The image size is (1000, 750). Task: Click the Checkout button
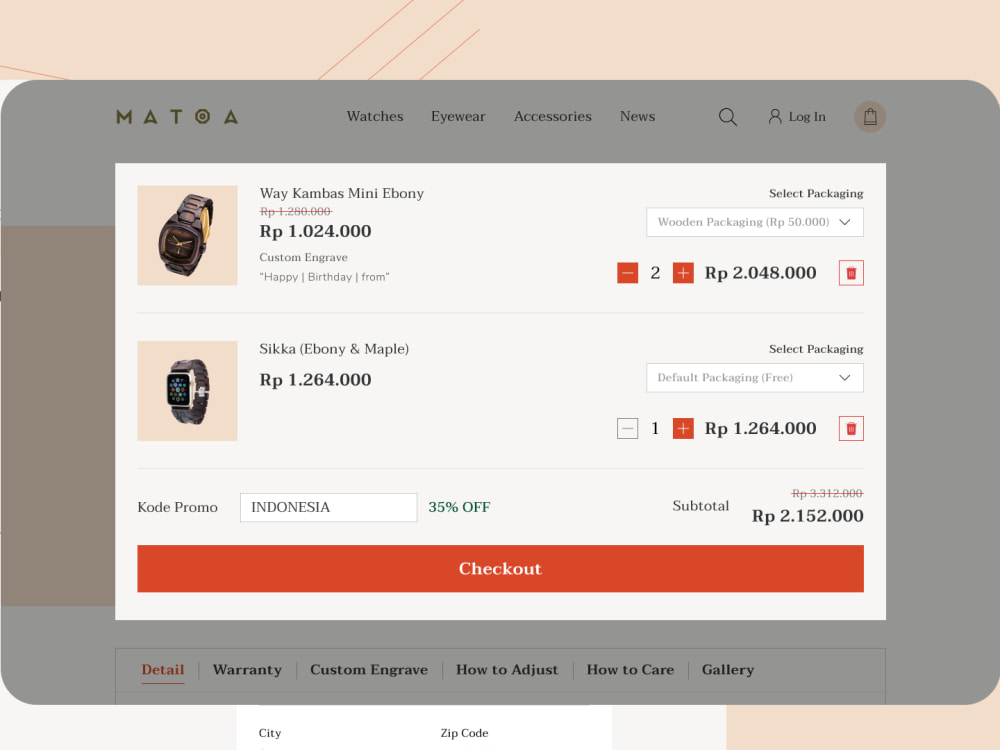(x=500, y=568)
